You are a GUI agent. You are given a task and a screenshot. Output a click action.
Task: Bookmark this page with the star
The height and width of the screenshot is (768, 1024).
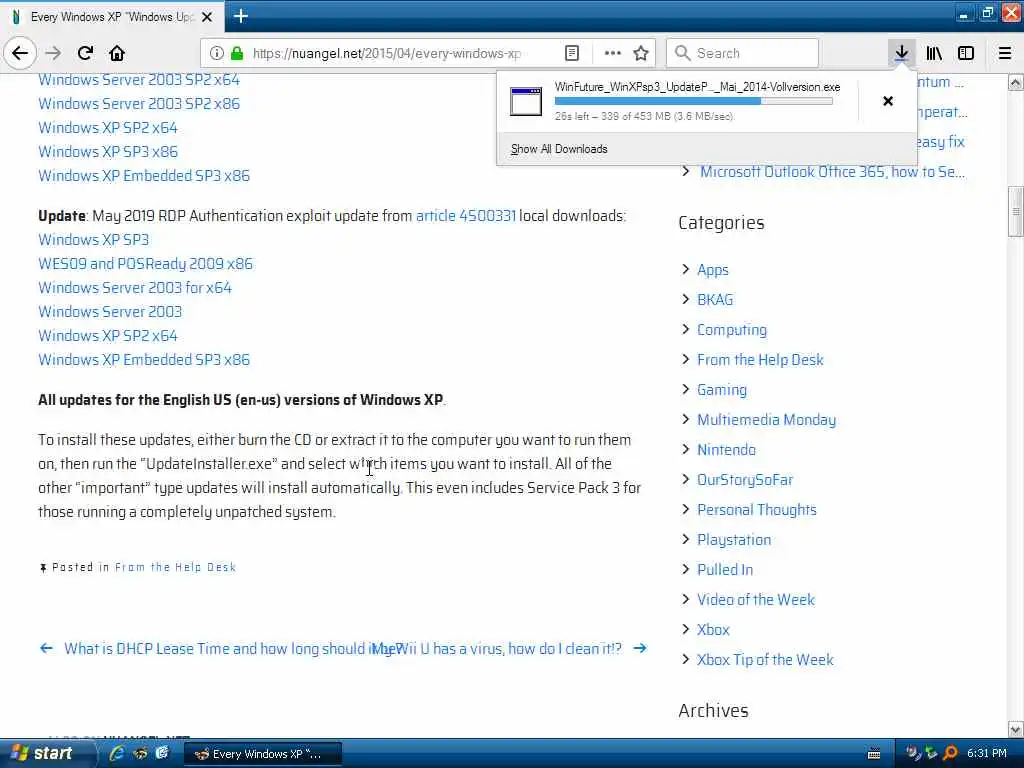641,53
